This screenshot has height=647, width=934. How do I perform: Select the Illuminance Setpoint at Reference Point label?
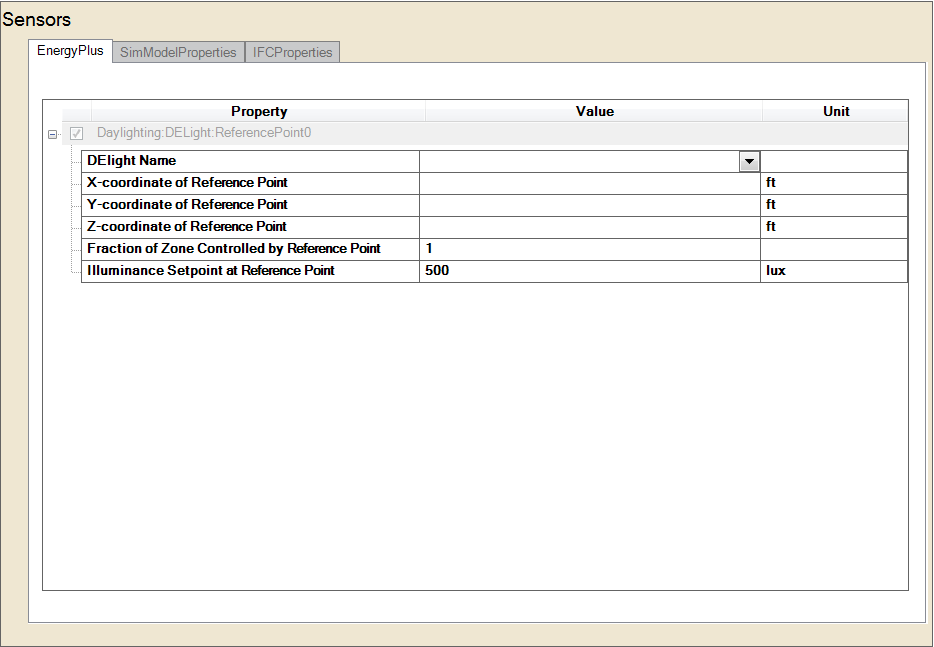pyautogui.click(x=210, y=271)
